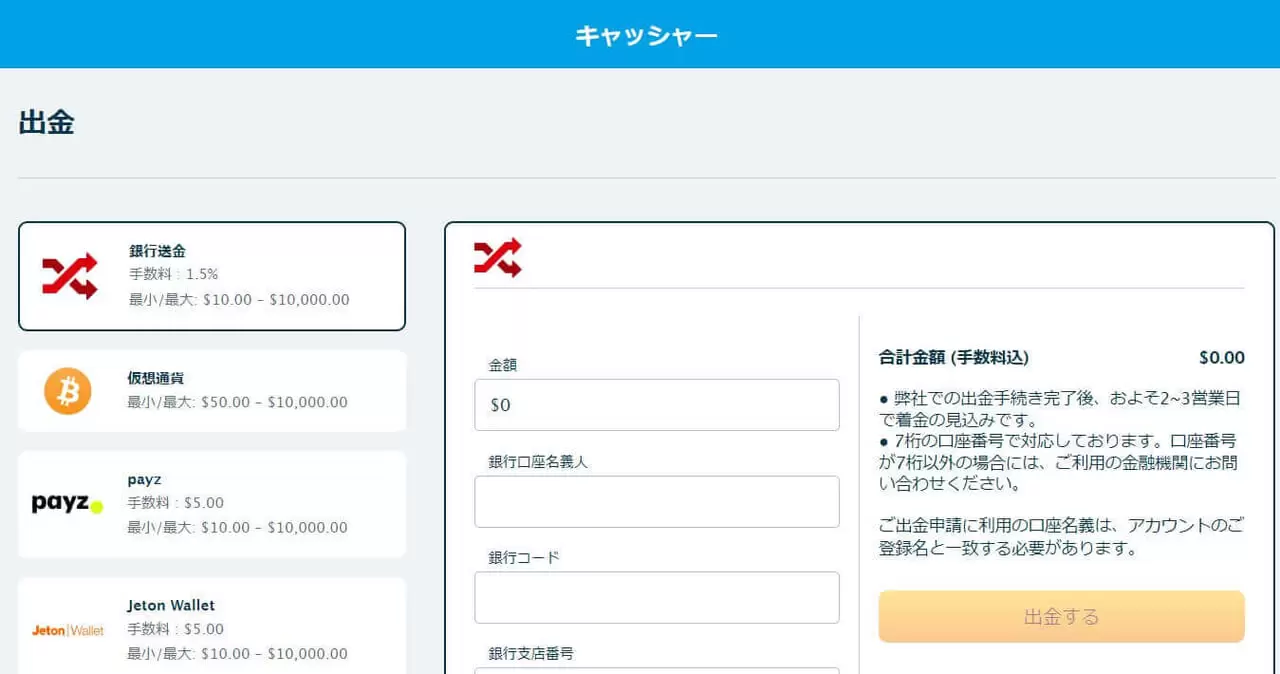
Task: Click the 金額 amount input field
Action: click(657, 405)
